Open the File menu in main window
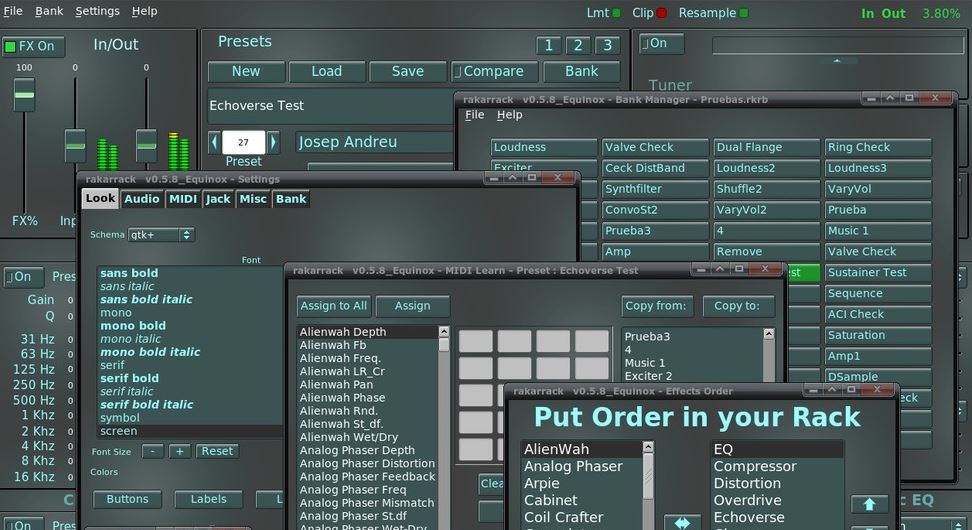The image size is (972, 530). tap(12, 11)
